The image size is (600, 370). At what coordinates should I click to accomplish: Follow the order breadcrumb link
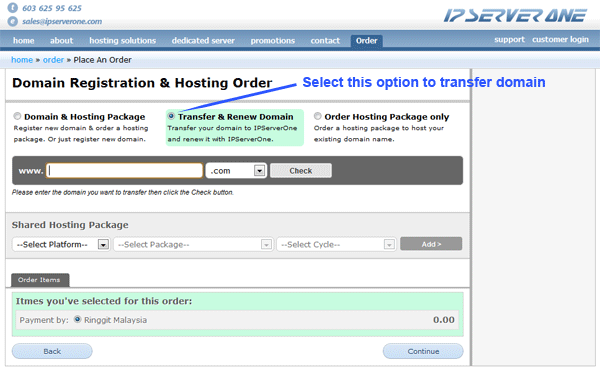click(x=53, y=60)
